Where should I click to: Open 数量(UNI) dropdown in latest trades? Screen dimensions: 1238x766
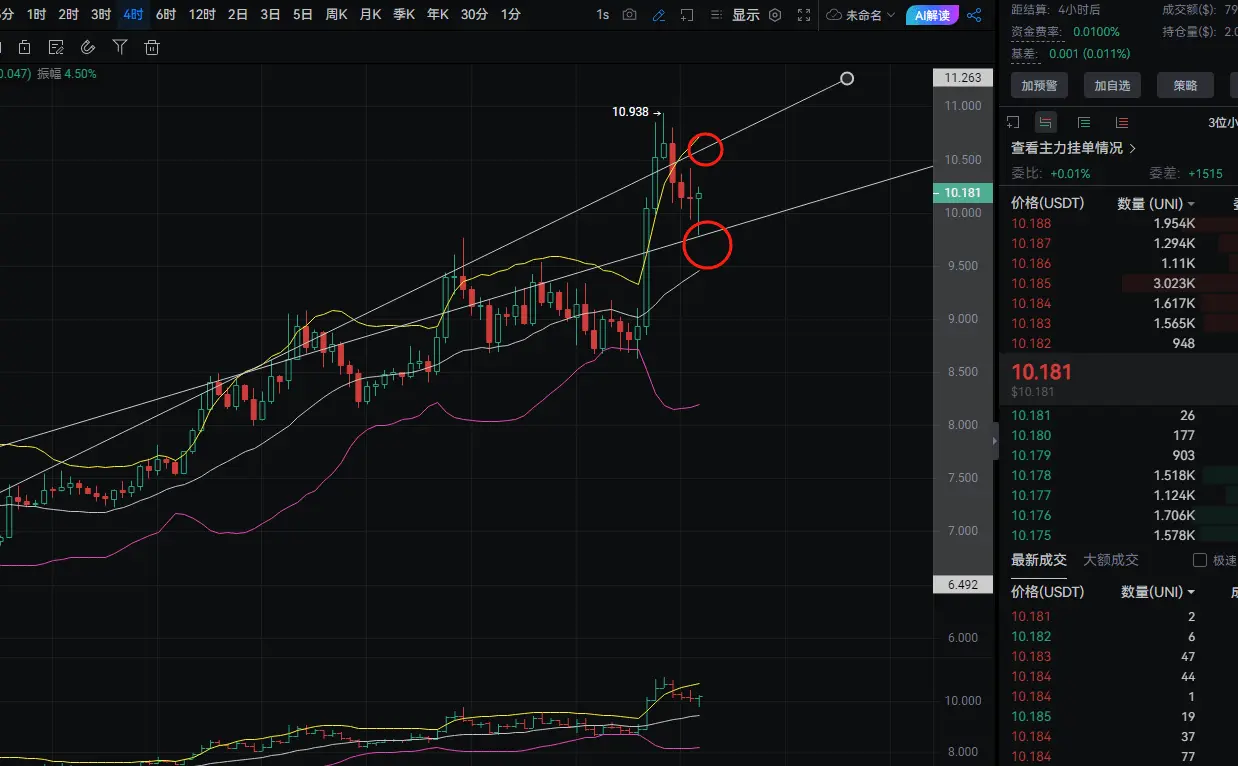pyautogui.click(x=1158, y=592)
